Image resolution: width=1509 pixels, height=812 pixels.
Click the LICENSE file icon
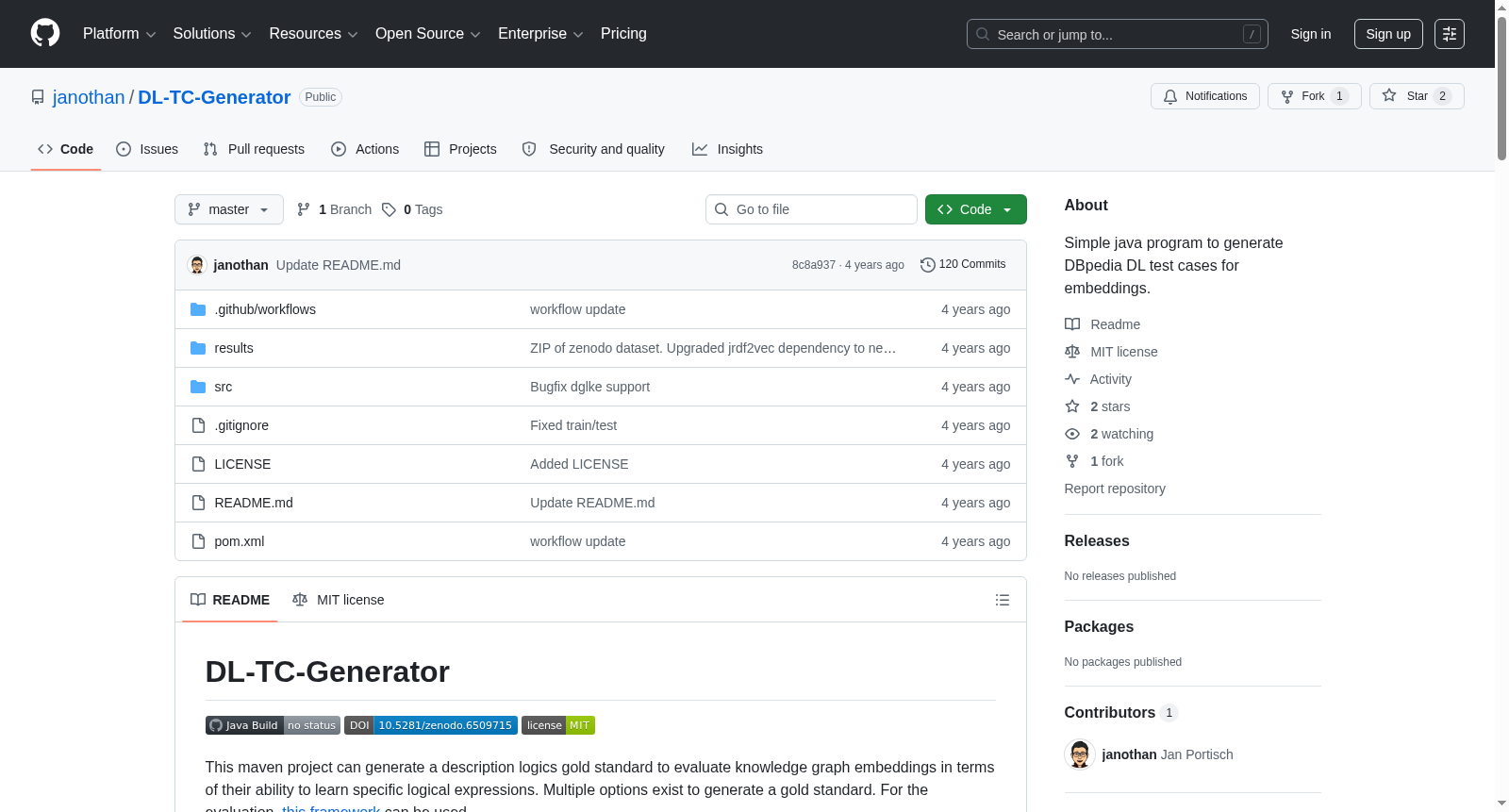tap(198, 464)
